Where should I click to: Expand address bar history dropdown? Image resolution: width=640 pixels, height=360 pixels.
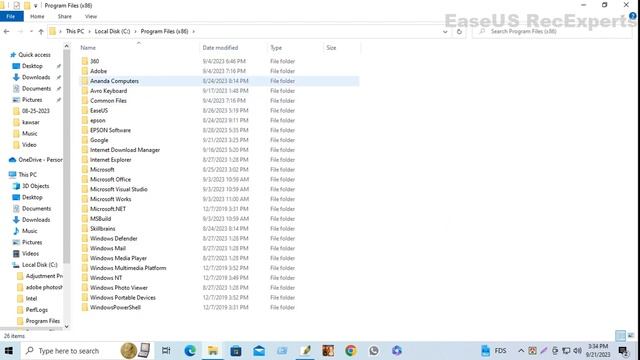pyautogui.click(x=445, y=31)
